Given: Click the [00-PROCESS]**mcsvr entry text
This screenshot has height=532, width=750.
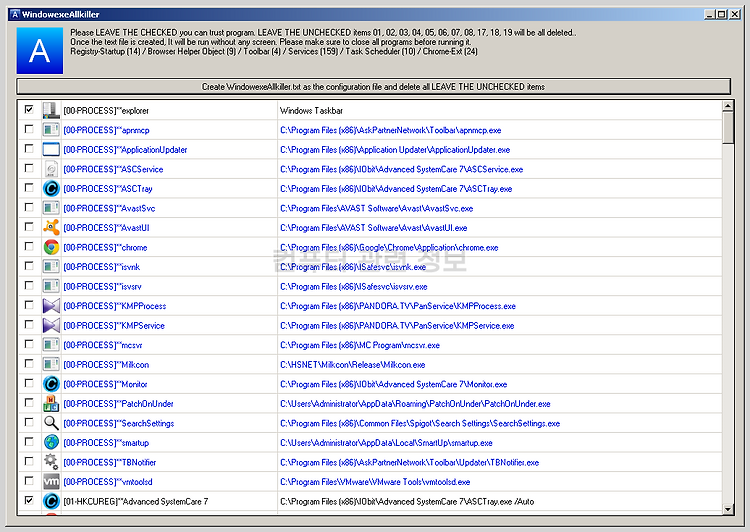Looking at the screenshot, I should pos(102,345).
